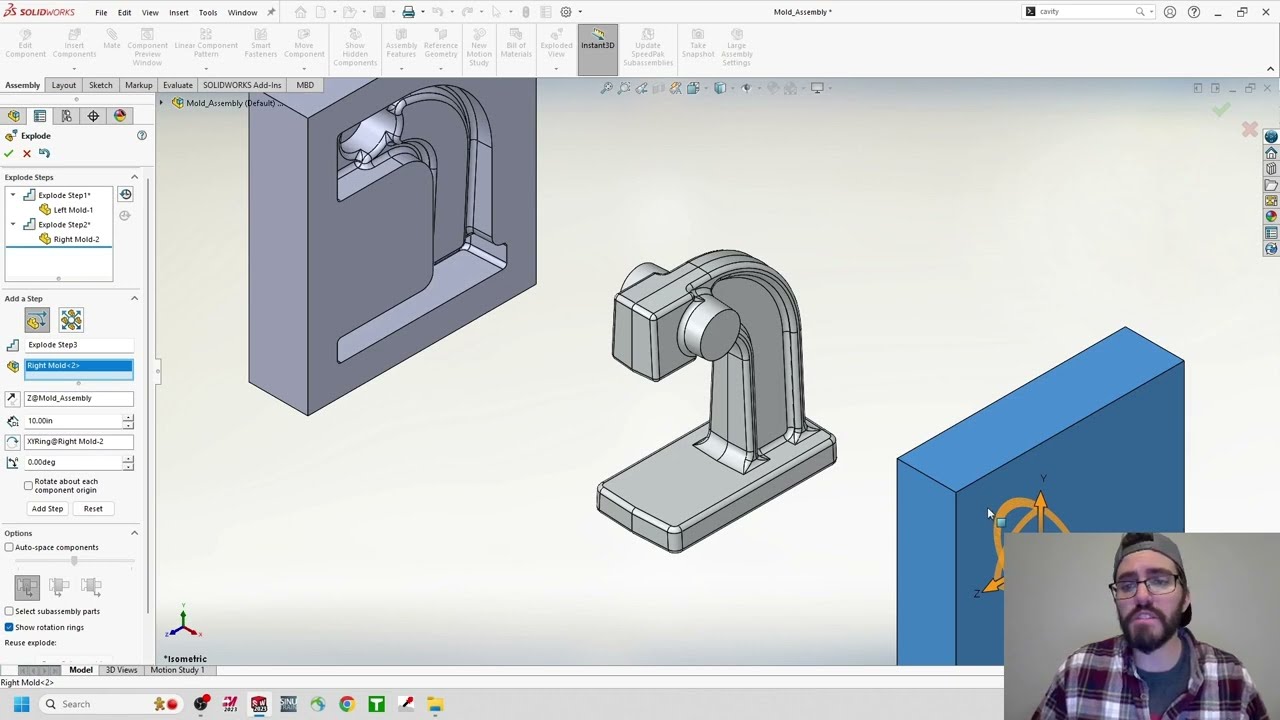Image resolution: width=1280 pixels, height=720 pixels.
Task: Click the Zoom to Fit magnifier icon
Action: (x=606, y=88)
